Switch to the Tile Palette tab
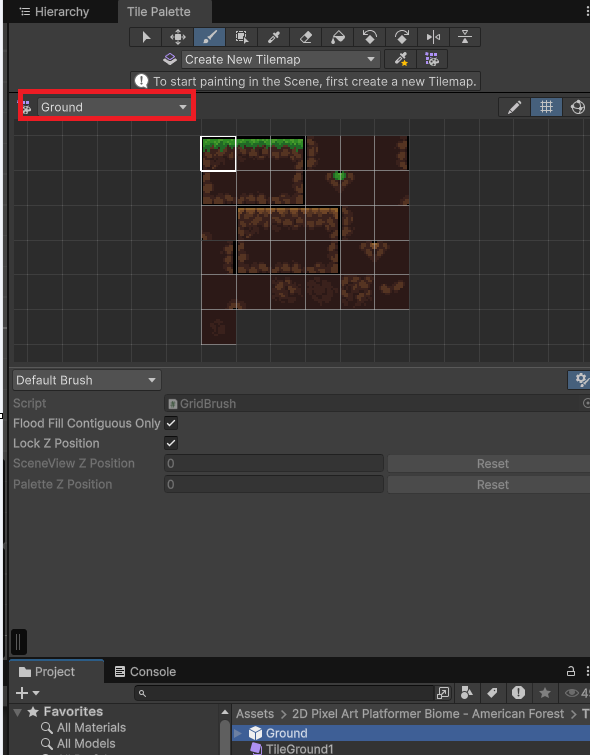The height and width of the screenshot is (755, 590). click(x=158, y=12)
